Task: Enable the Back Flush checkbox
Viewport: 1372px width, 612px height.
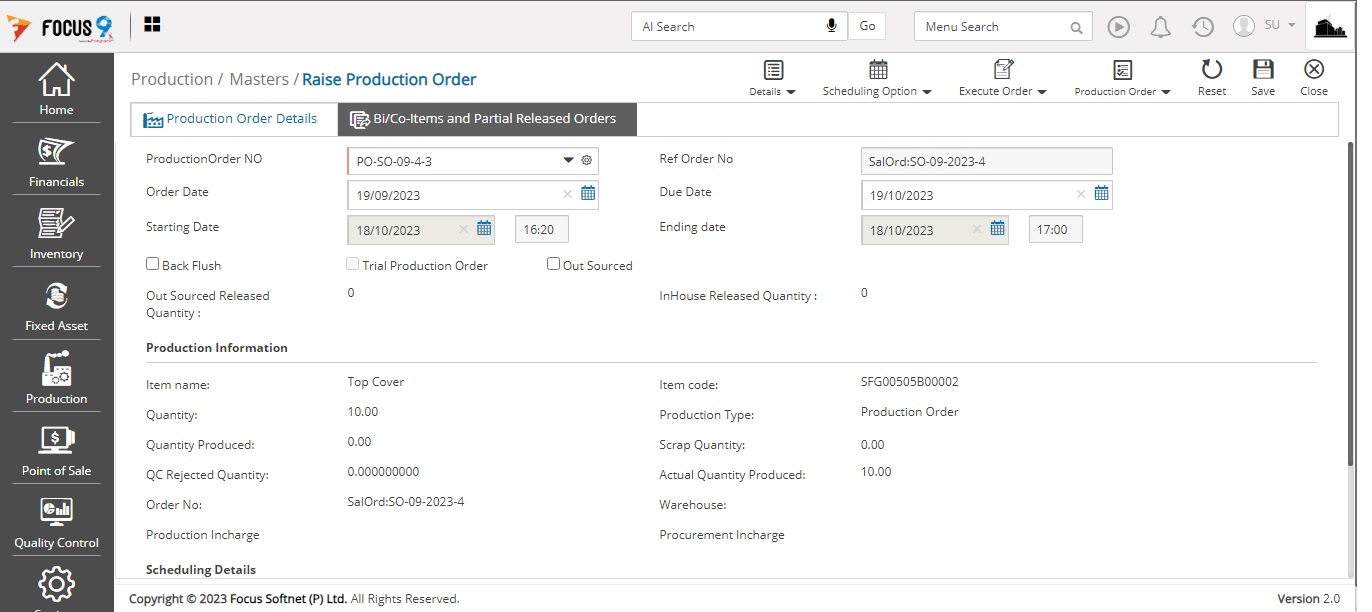Action: coord(153,264)
